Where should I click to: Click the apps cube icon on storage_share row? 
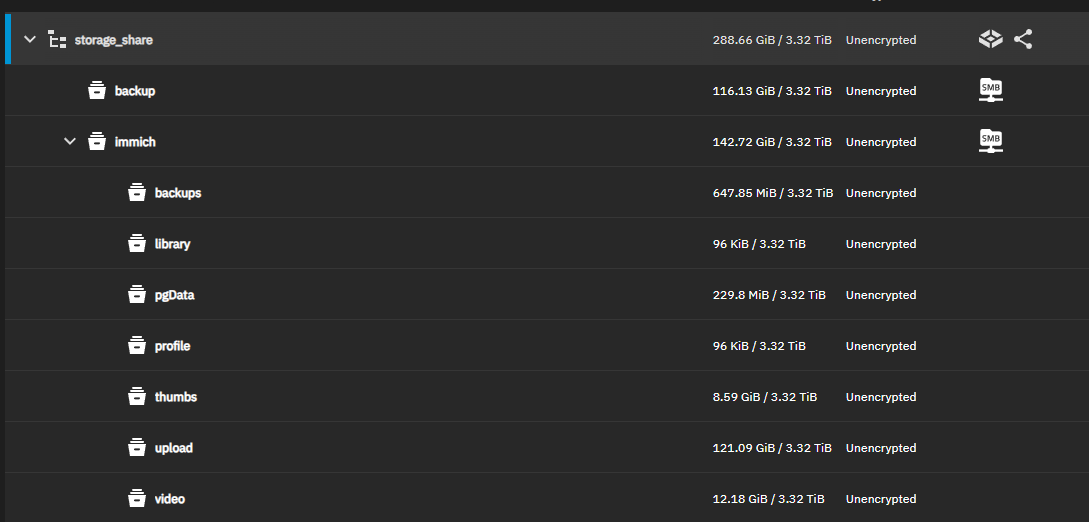pyautogui.click(x=990, y=40)
